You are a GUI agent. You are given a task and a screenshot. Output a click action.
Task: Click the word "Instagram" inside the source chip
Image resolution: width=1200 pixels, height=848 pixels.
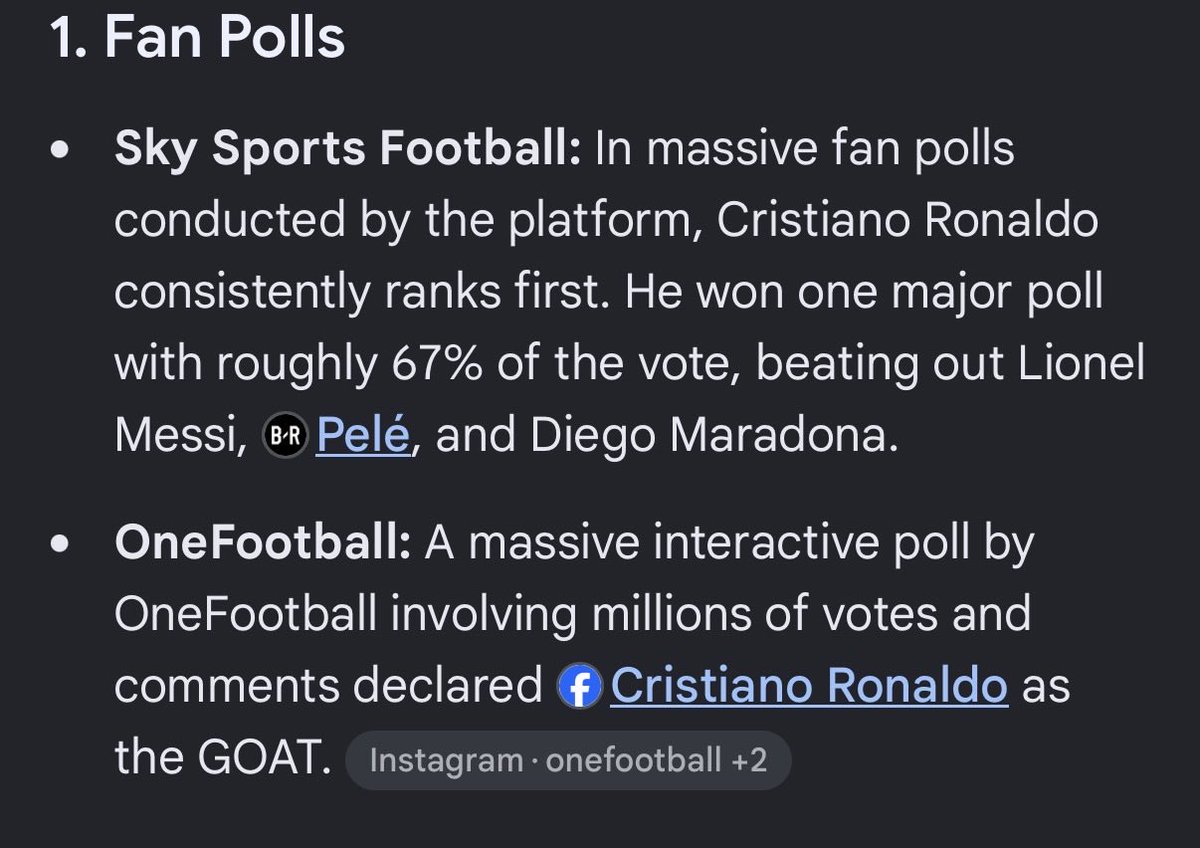446,762
